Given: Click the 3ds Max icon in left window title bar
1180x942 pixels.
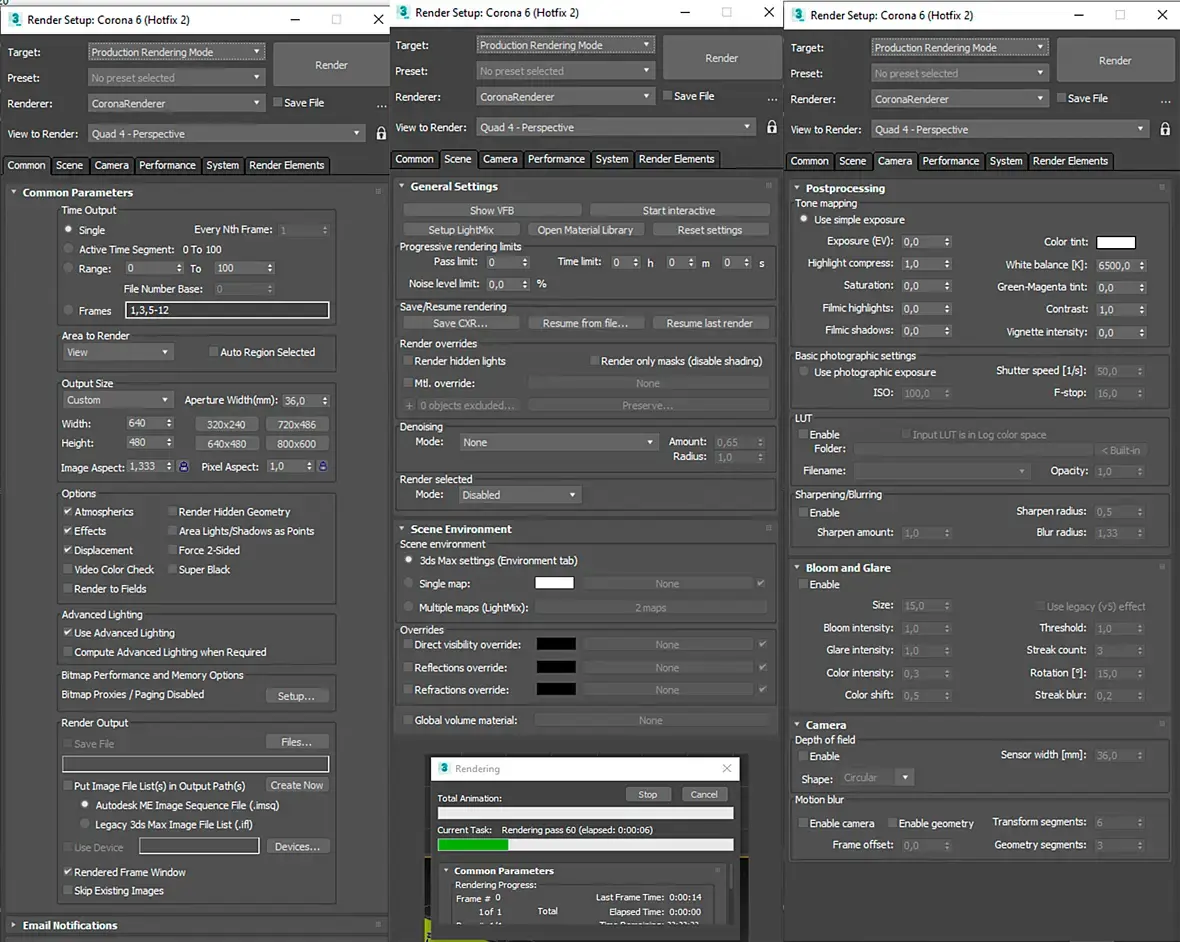Looking at the screenshot, I should 15,20.
